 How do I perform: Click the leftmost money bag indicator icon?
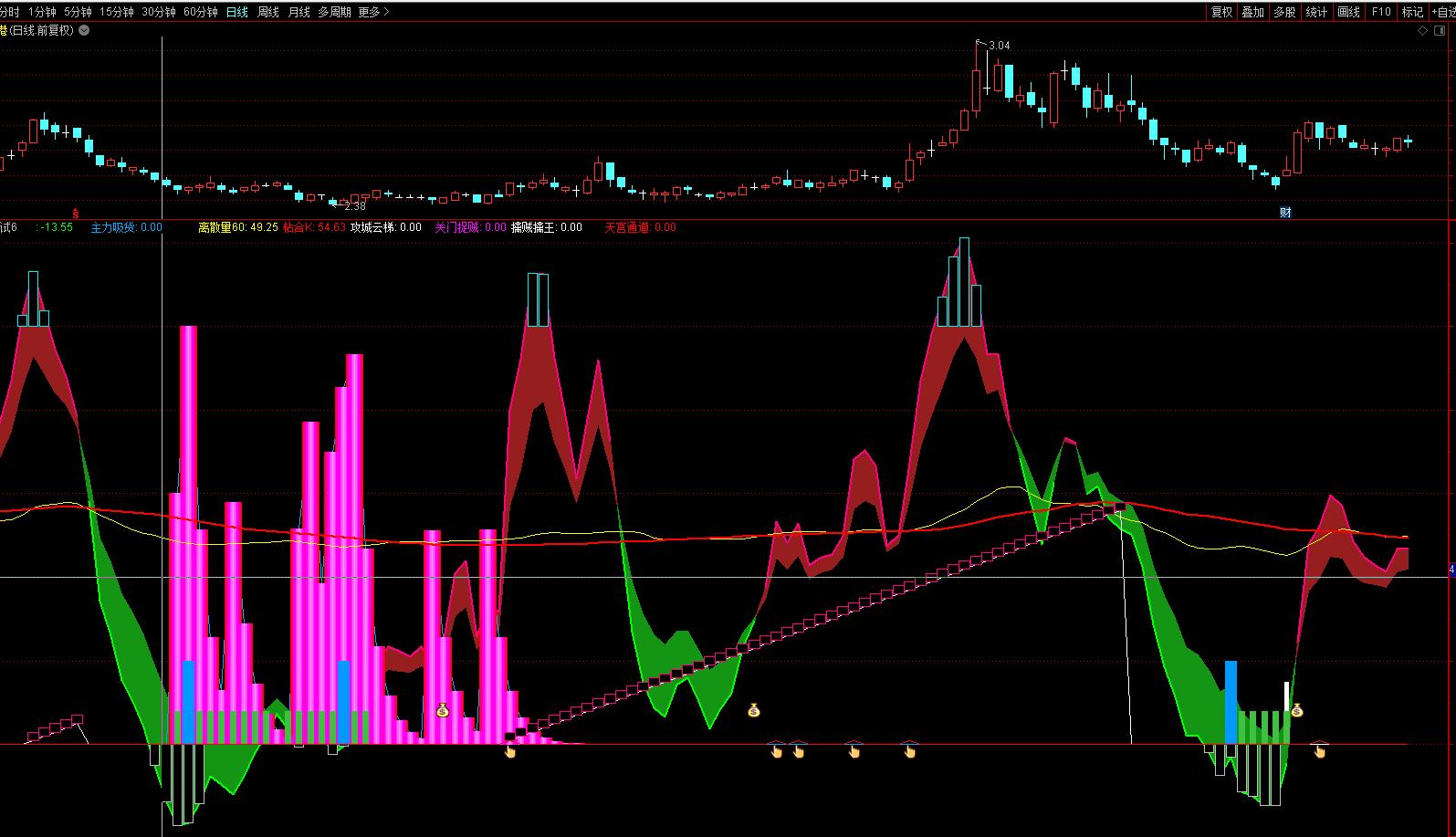(443, 710)
